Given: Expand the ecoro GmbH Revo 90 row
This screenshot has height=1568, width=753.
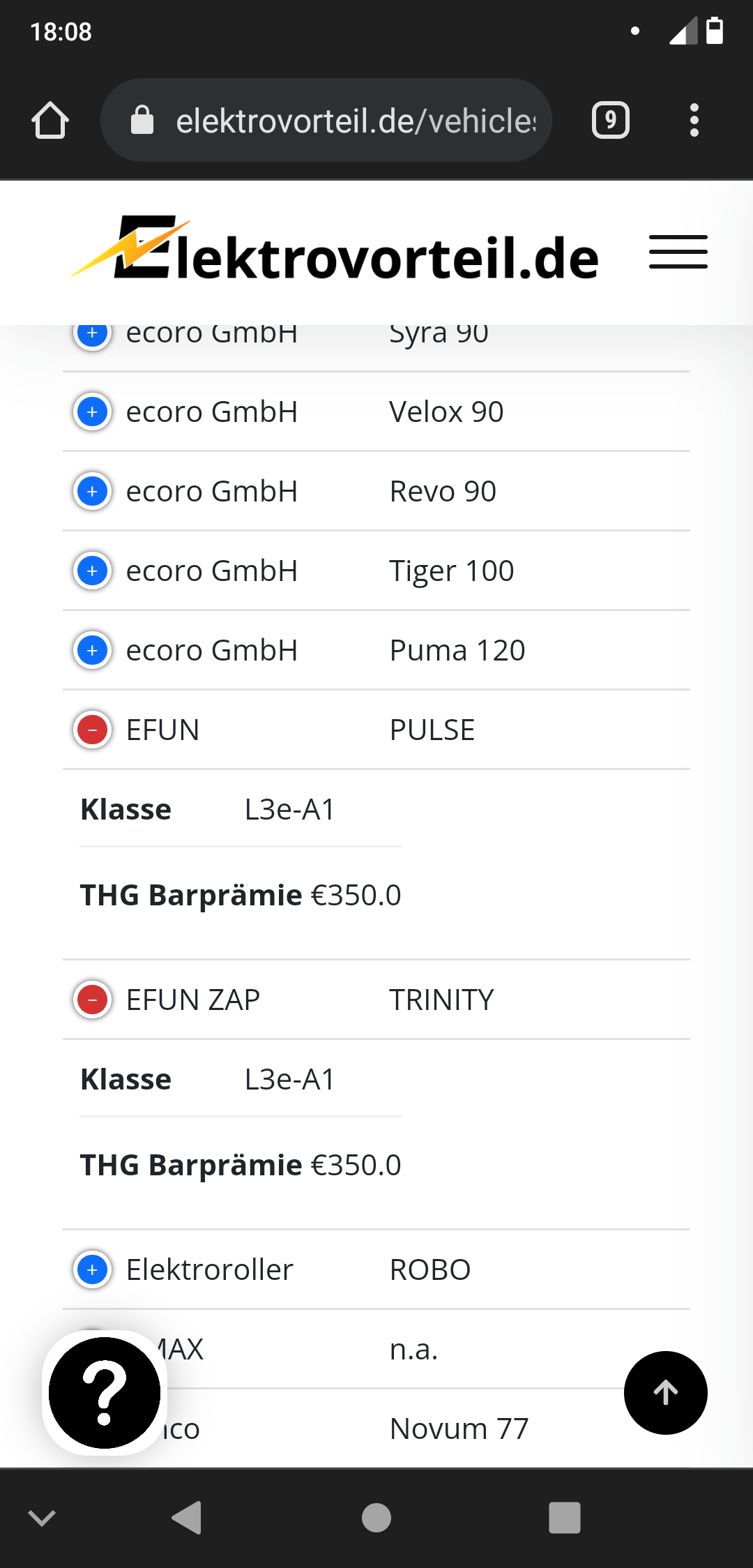Looking at the screenshot, I should coord(93,492).
